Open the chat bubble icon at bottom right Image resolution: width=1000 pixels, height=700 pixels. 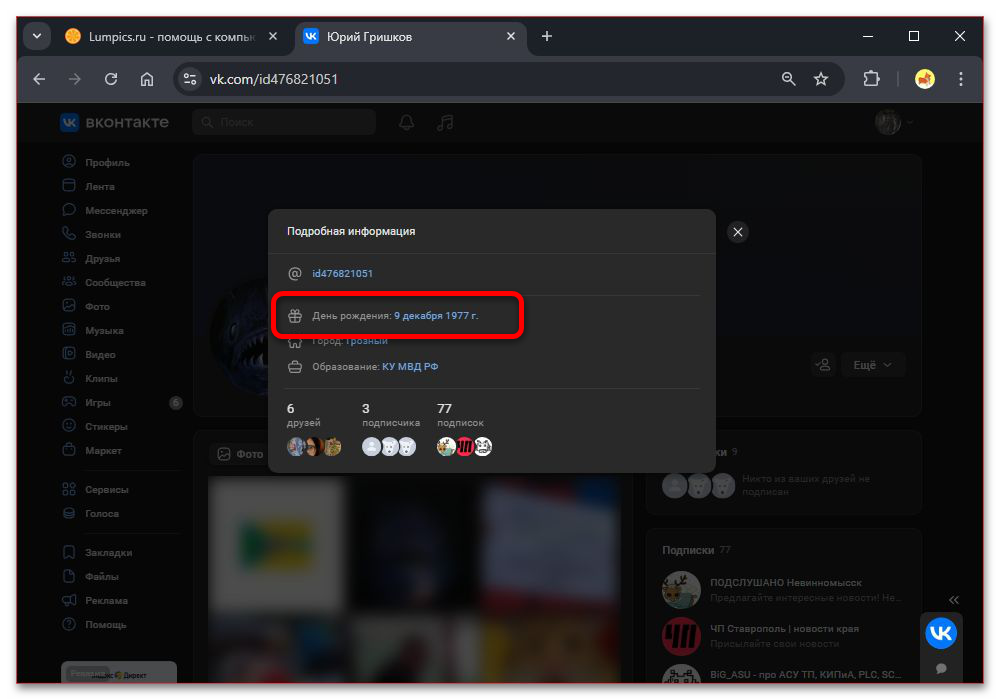[941, 669]
